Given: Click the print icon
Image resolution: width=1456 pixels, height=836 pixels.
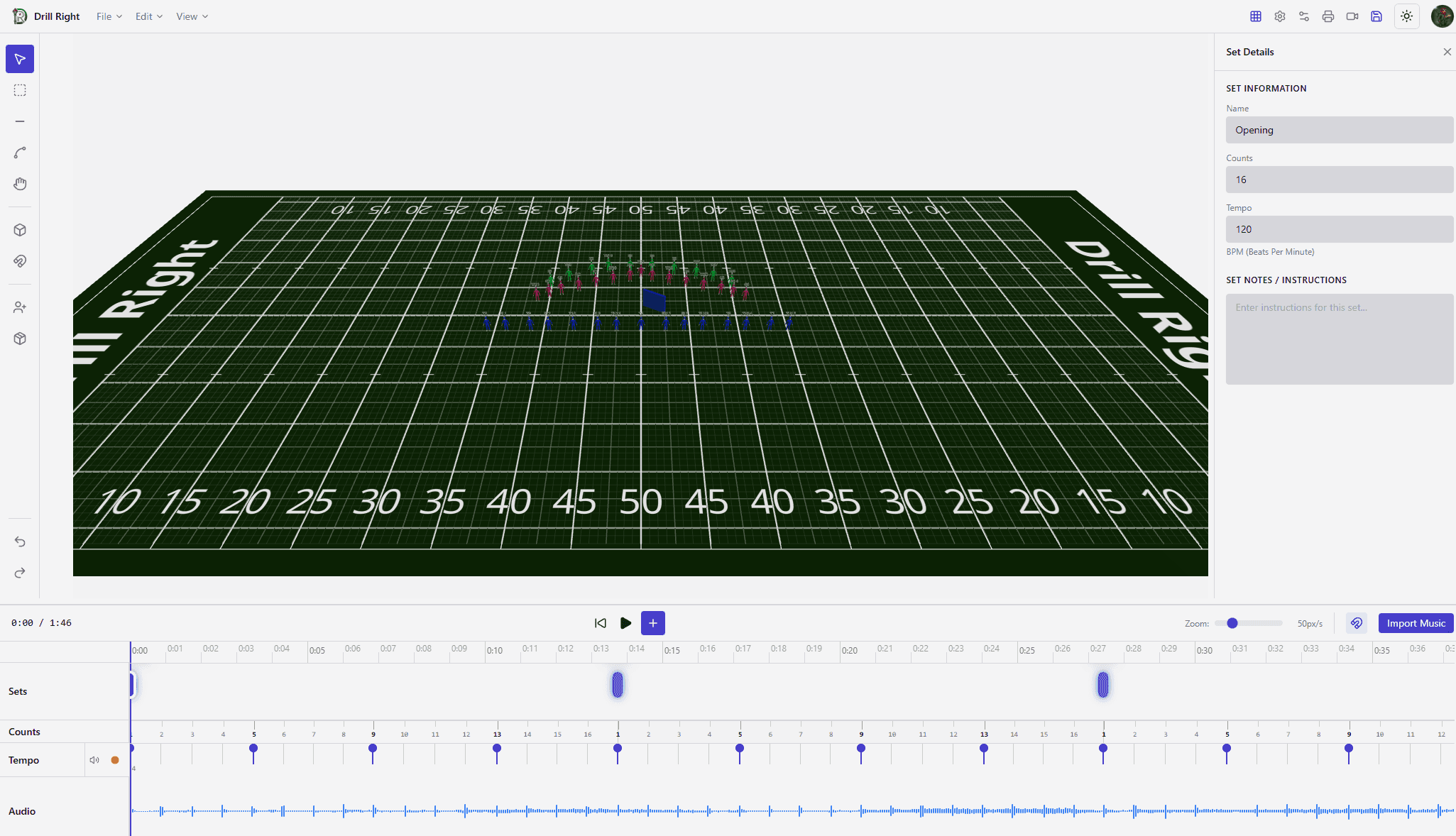Looking at the screenshot, I should 1328,16.
